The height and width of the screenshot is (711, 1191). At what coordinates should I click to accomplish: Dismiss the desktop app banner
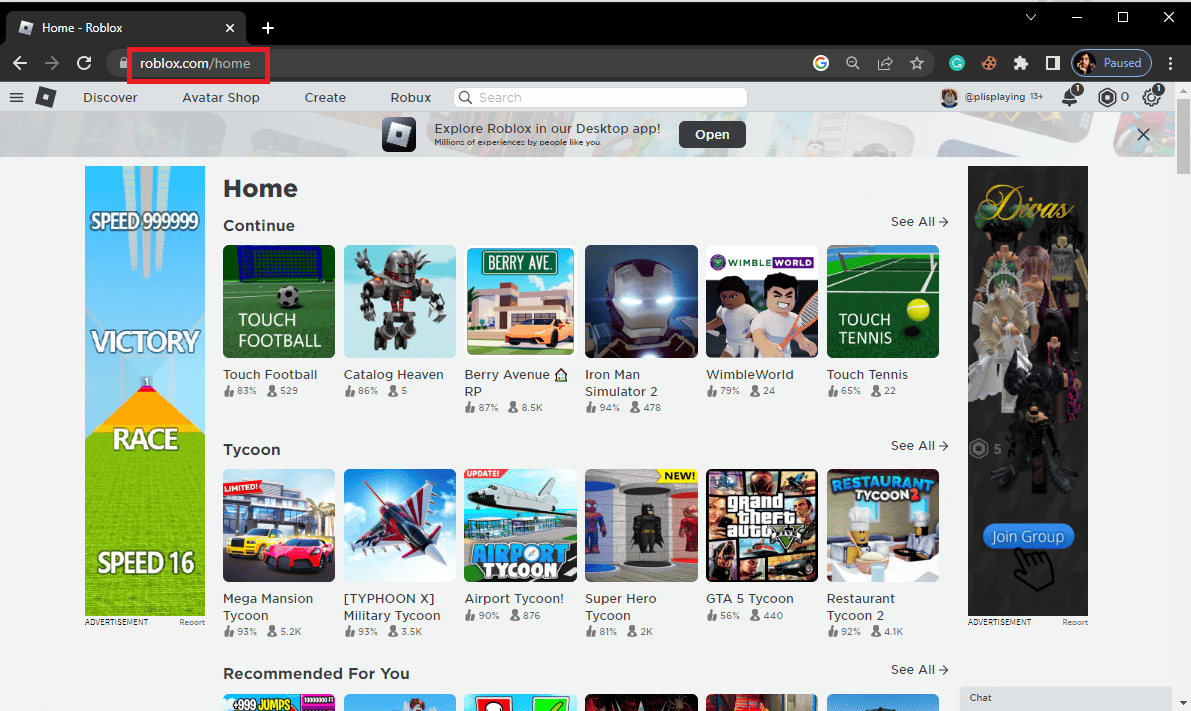pos(1143,134)
